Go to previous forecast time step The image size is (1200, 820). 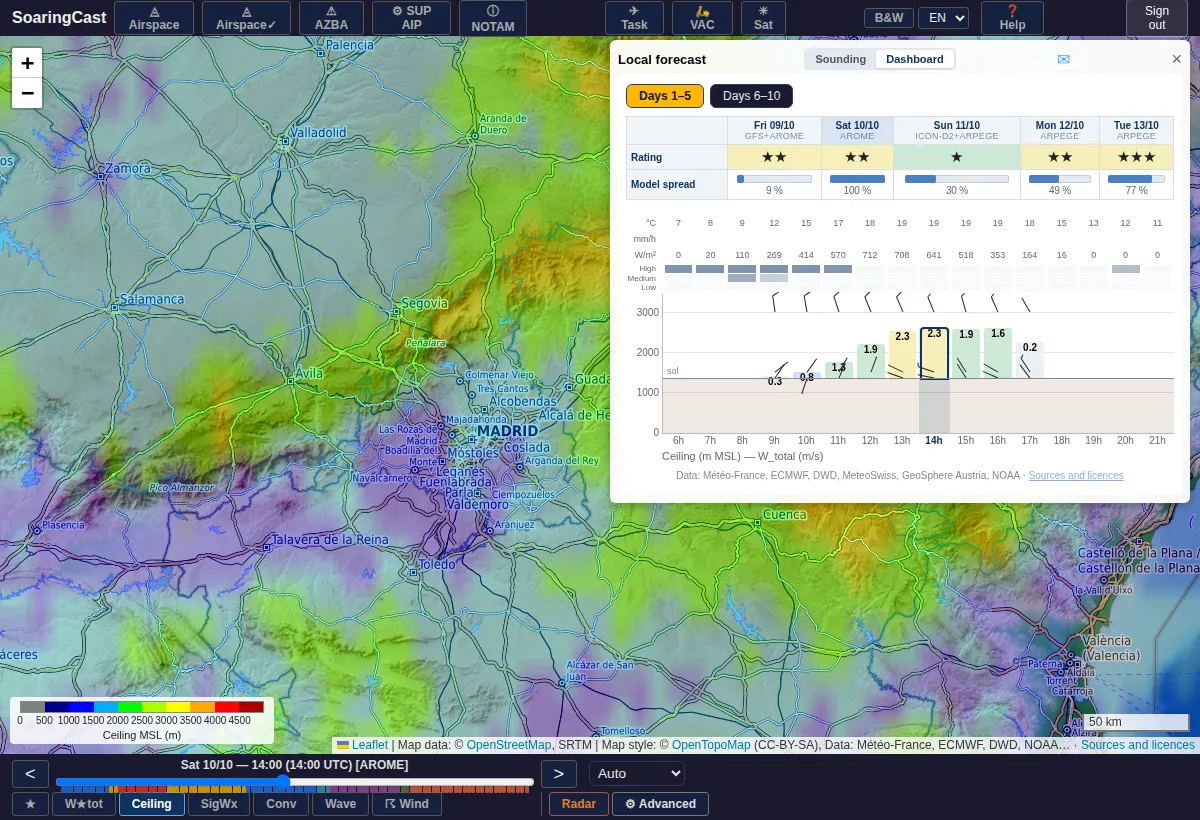click(x=30, y=774)
